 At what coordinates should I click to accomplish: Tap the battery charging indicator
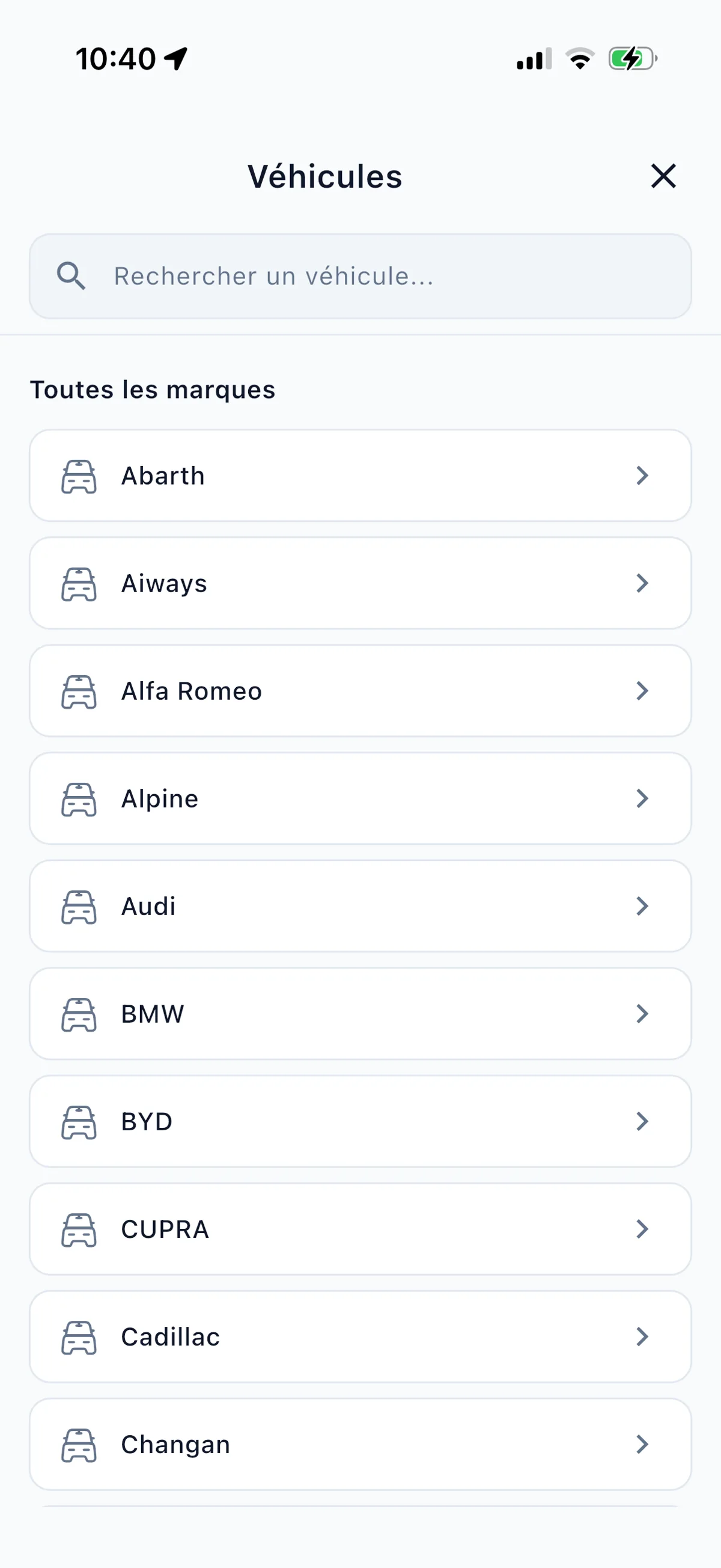pos(633,59)
